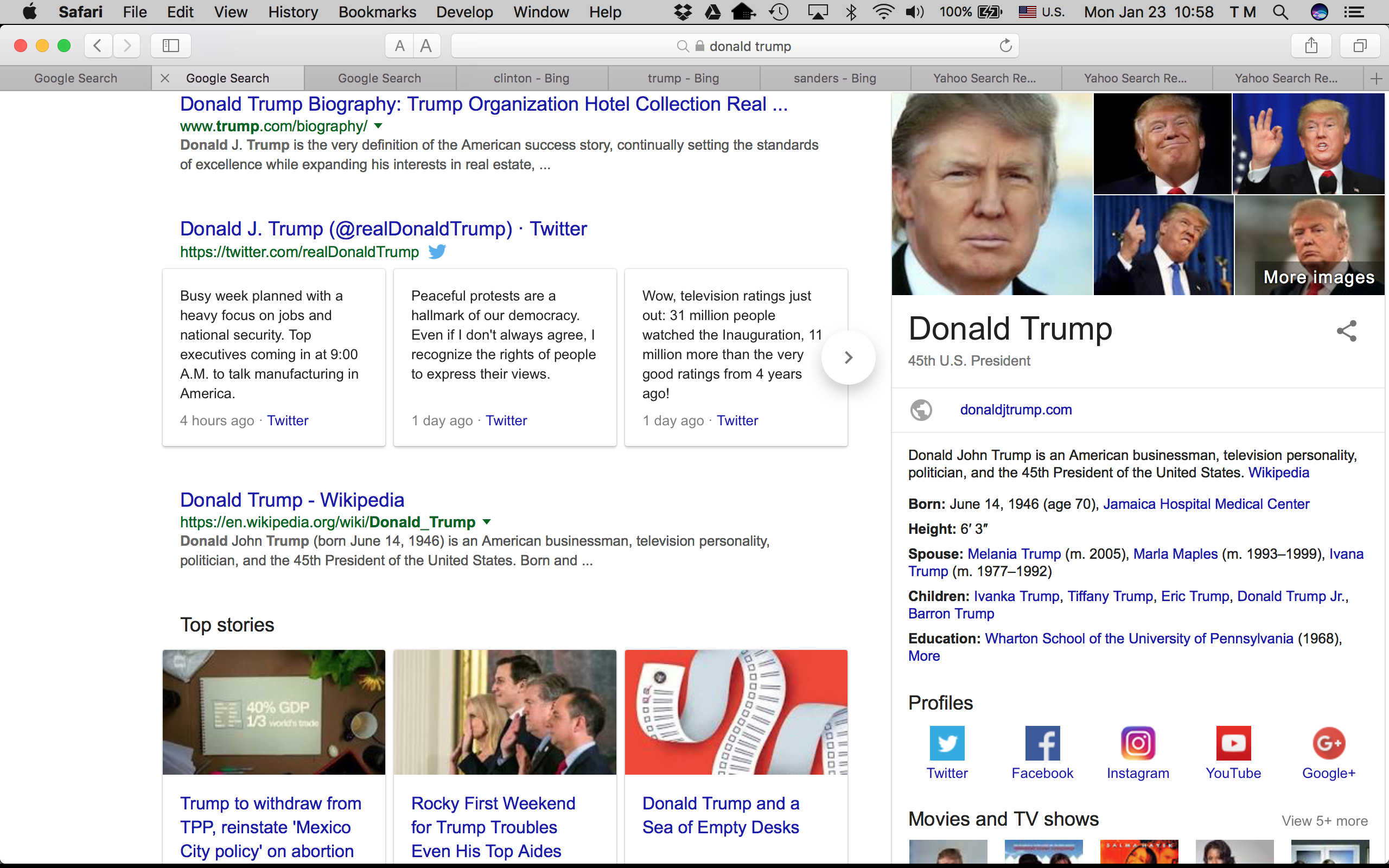The width and height of the screenshot is (1389, 868).
Task: Switch to the clinton - Bing tab
Action: pos(532,78)
